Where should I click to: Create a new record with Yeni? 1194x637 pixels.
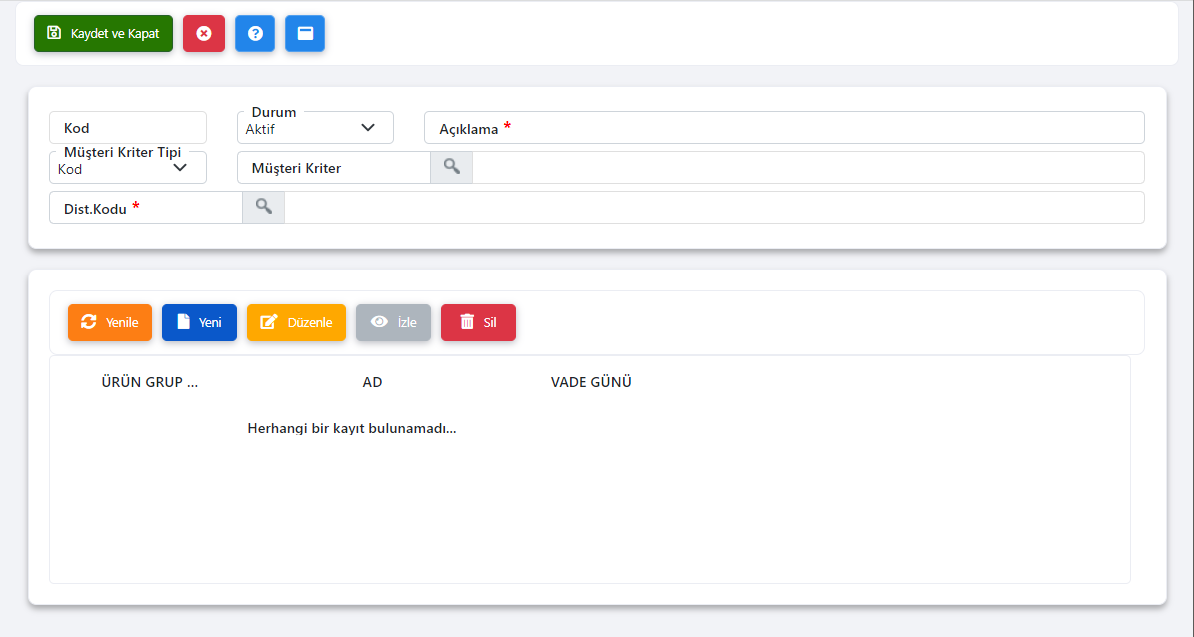click(x=199, y=322)
